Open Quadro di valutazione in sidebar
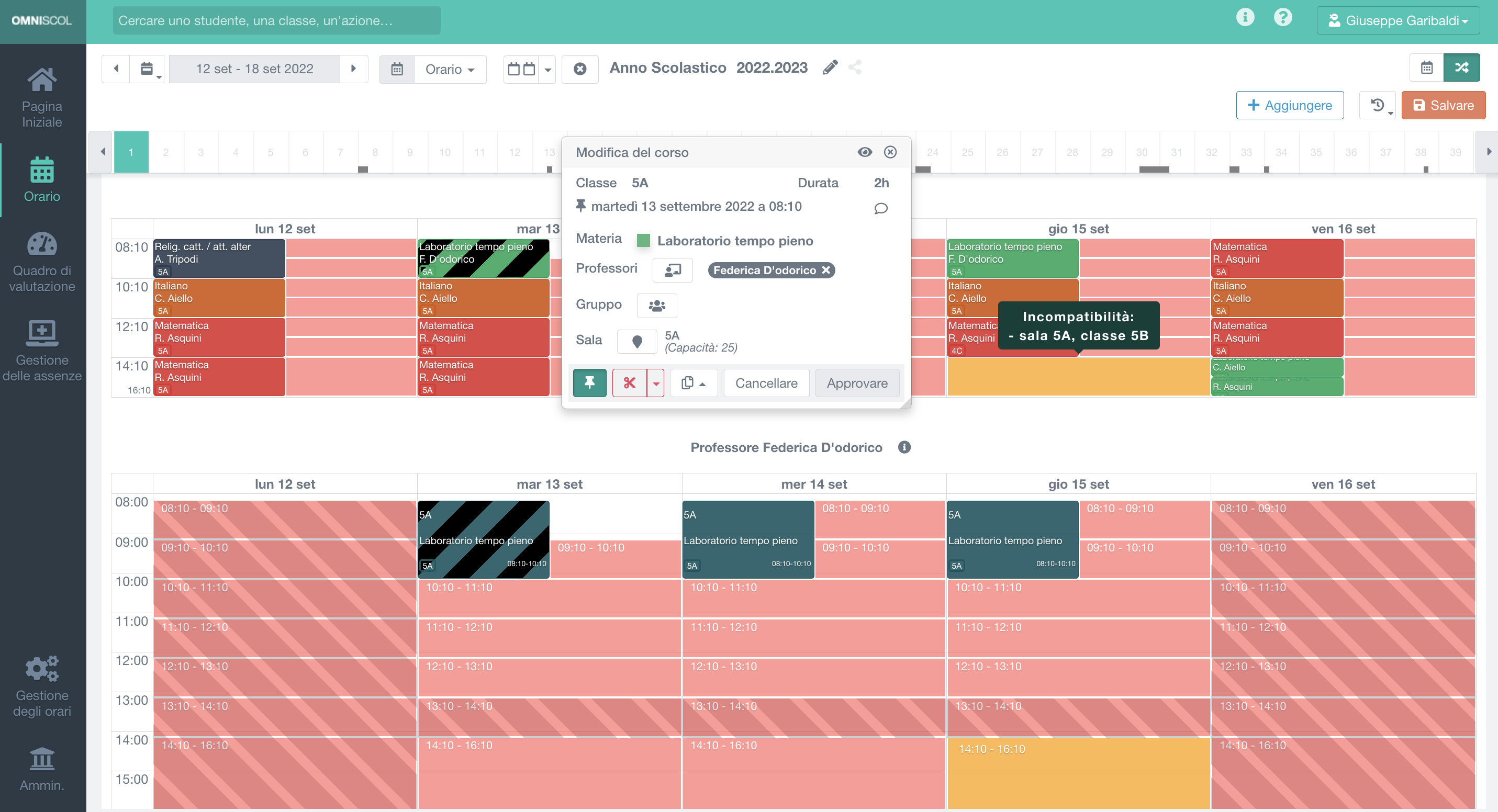Screen dimensions: 1498x812 (x=42, y=262)
